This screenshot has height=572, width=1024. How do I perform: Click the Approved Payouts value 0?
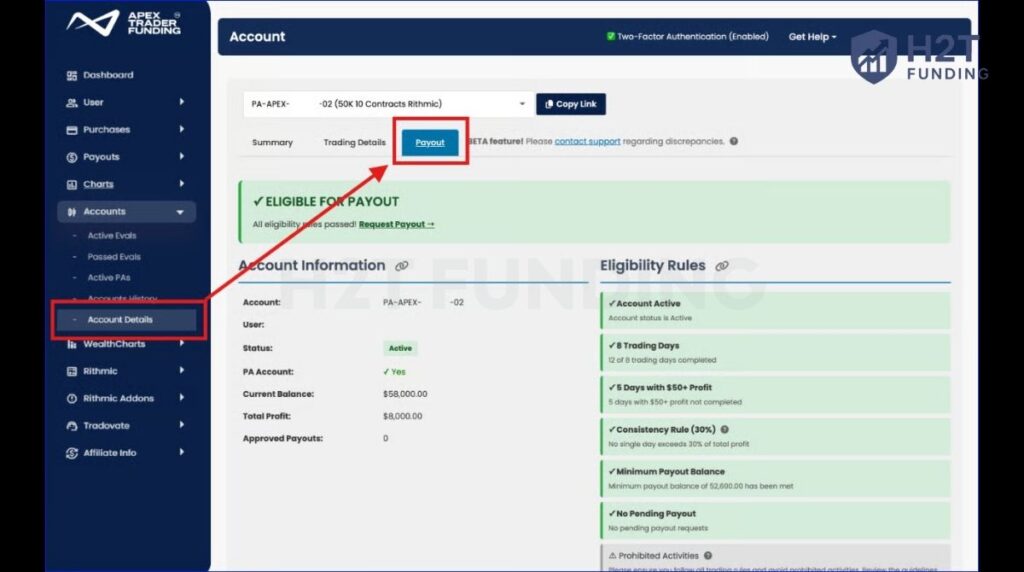pyautogui.click(x=385, y=438)
